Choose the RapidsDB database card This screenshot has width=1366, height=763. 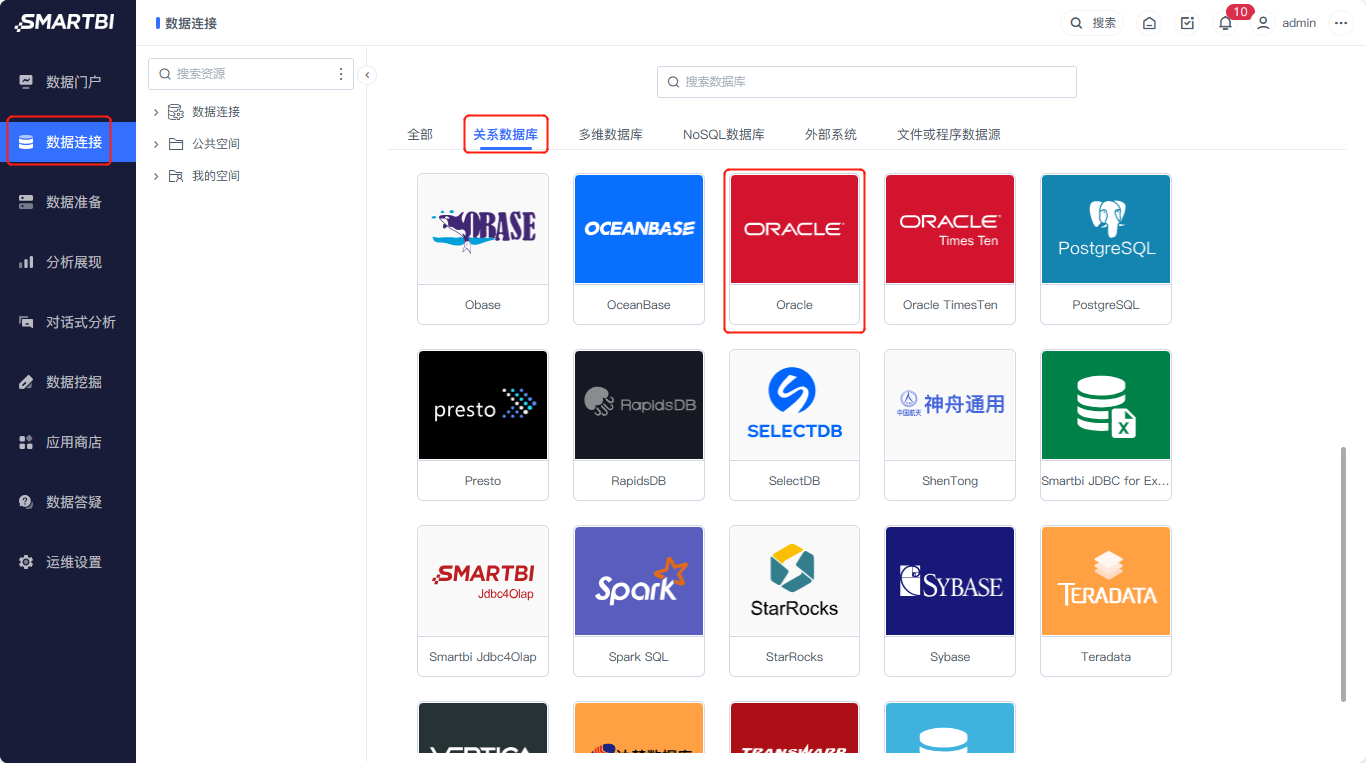[x=639, y=425]
